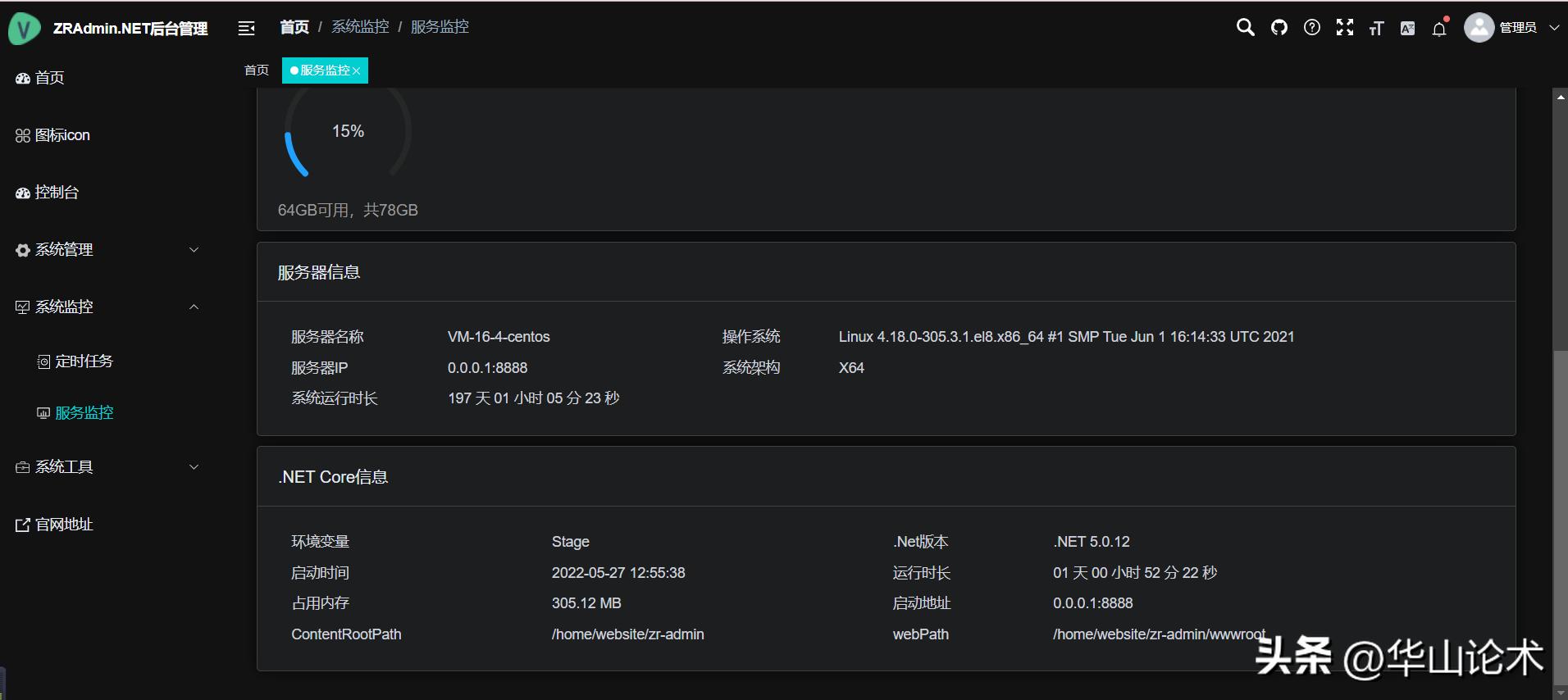Click the help question mark icon

pos(1312,28)
